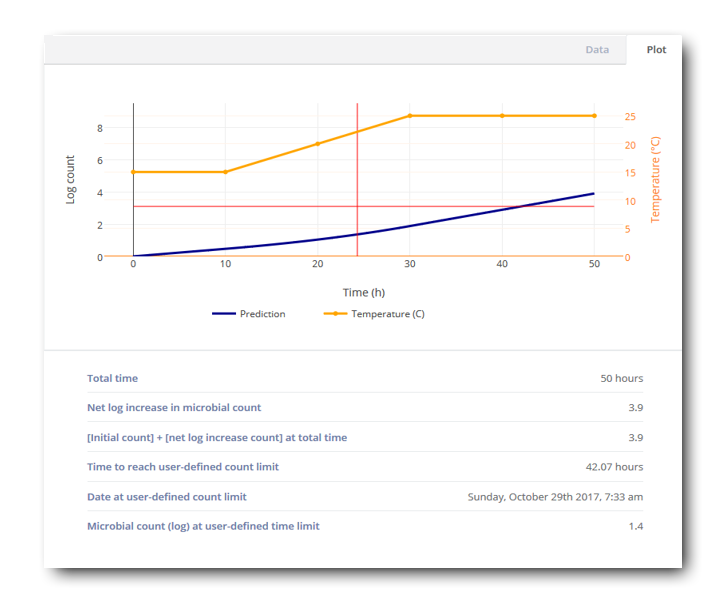Image resolution: width=717 pixels, height=607 pixels.
Task: Click the Prediction curve endpoint at 50 hours
Action: pyautogui.click(x=594, y=194)
